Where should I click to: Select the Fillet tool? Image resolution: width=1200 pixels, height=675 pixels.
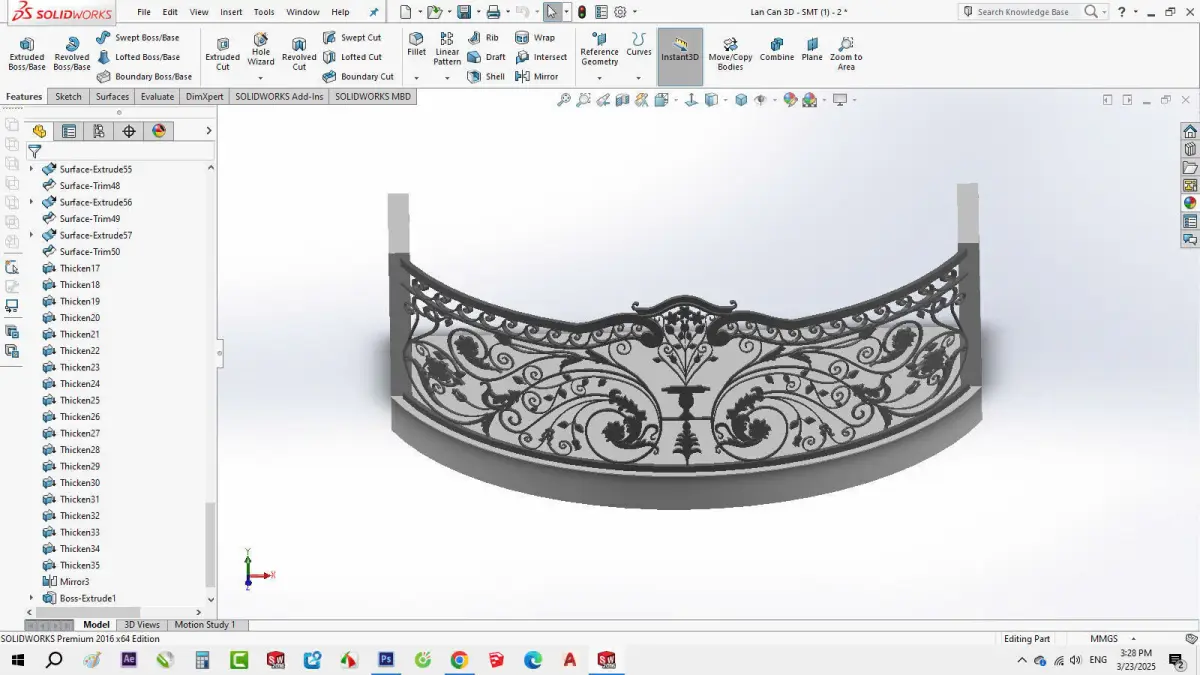416,45
